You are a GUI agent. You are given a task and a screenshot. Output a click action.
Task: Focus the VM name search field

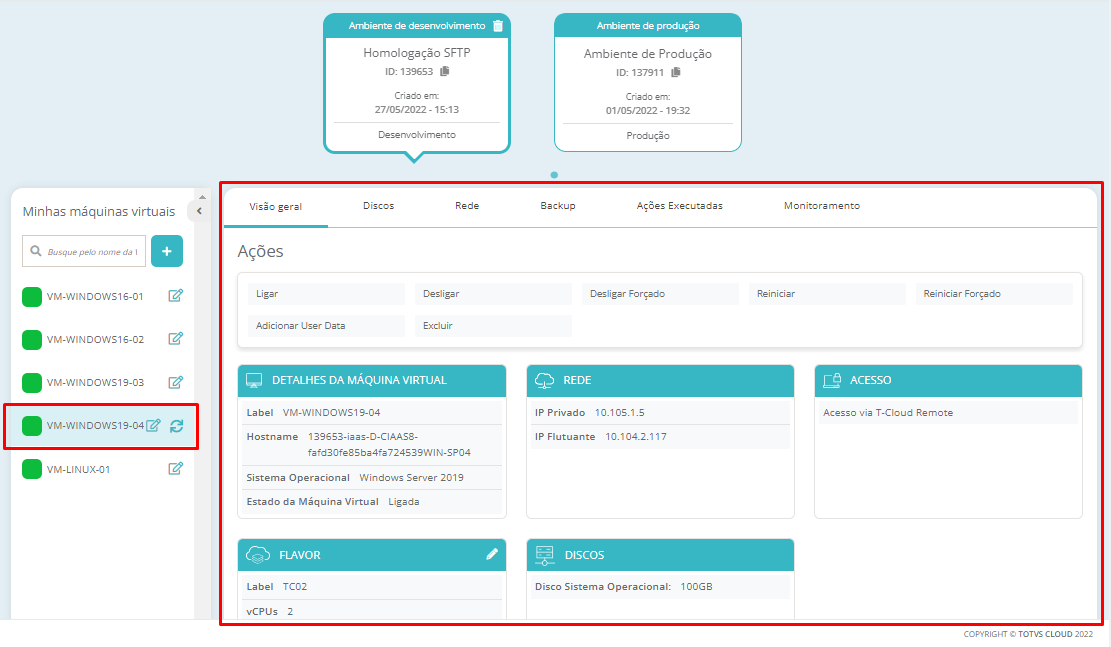tap(84, 251)
